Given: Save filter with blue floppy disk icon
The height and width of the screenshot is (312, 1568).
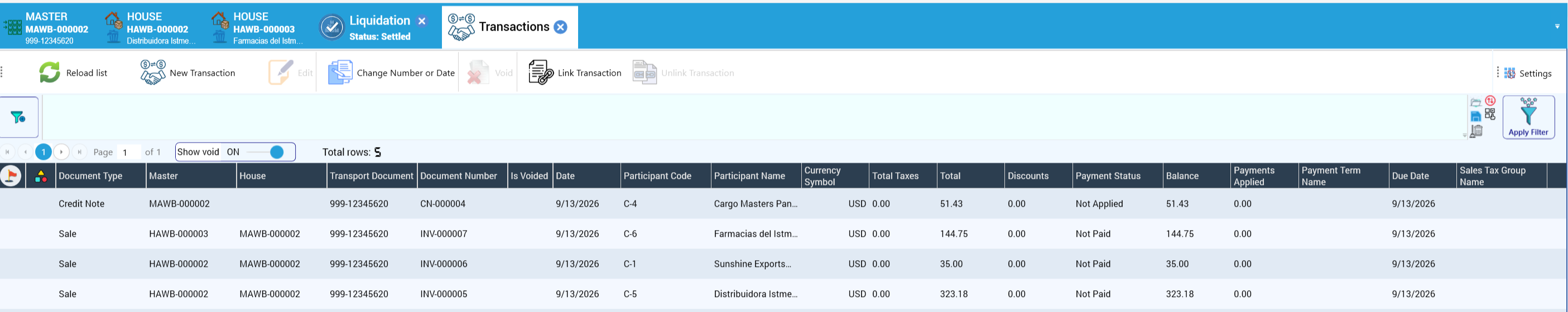Looking at the screenshot, I should (1475, 116).
